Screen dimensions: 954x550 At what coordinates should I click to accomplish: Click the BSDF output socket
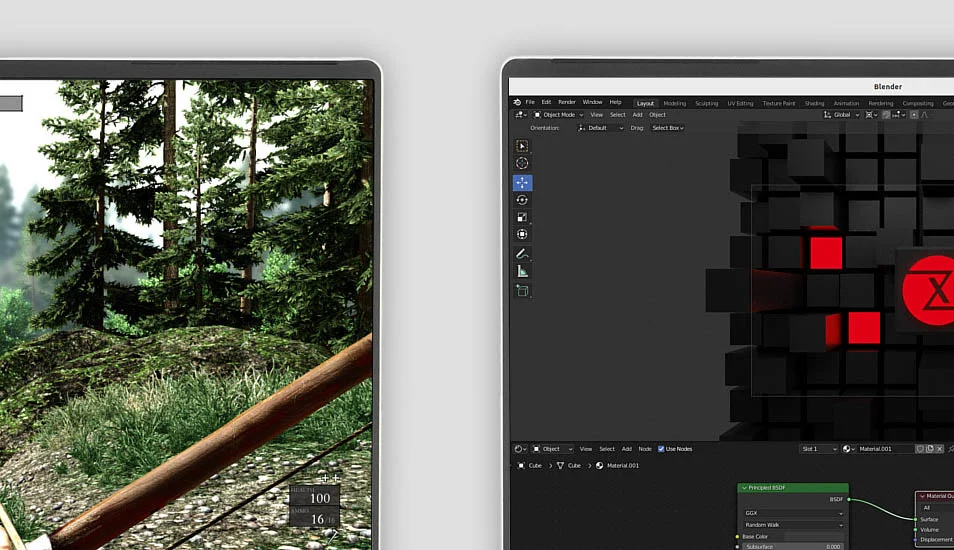(x=849, y=500)
